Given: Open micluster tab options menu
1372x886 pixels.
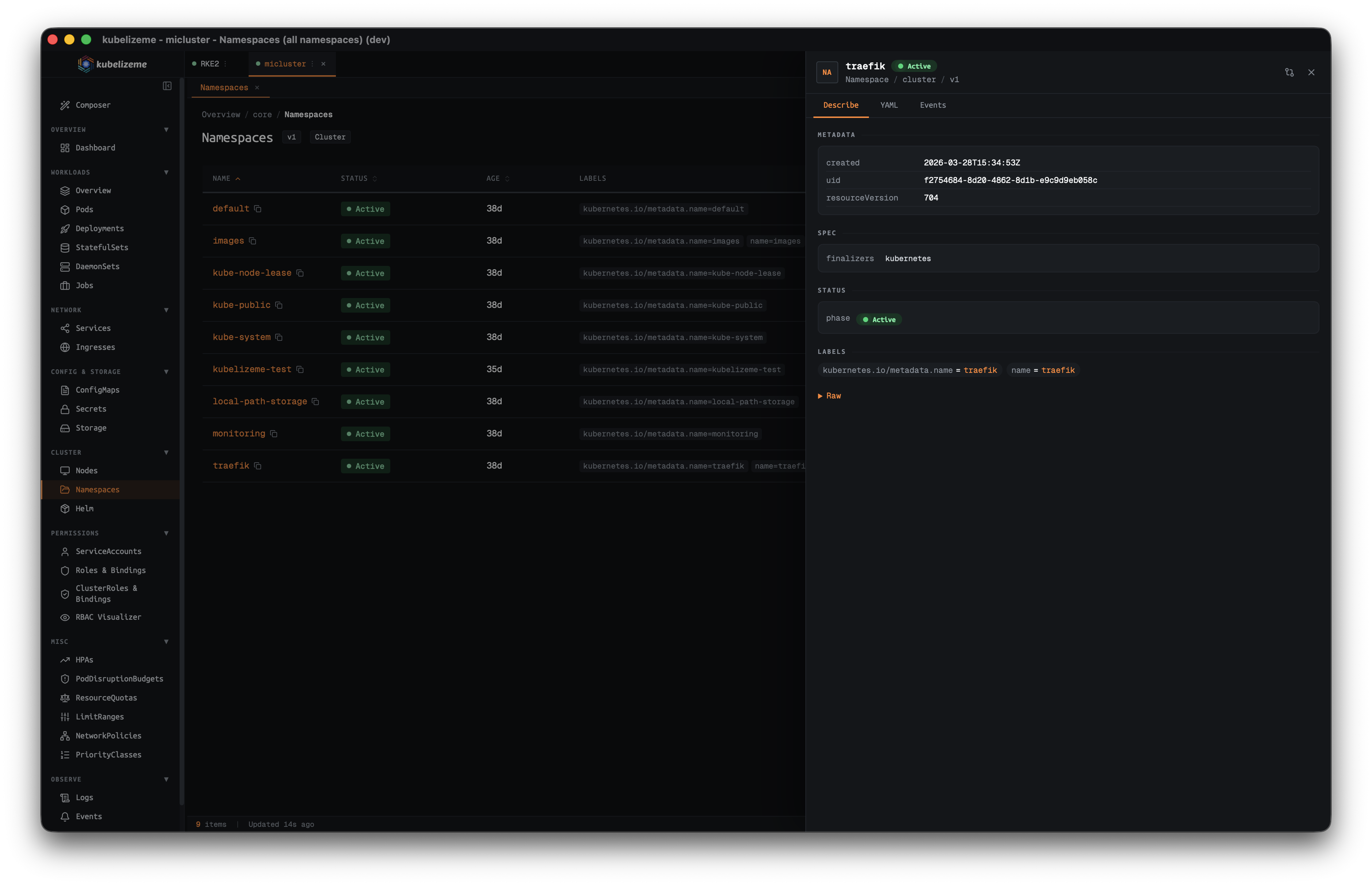Looking at the screenshot, I should (x=312, y=64).
